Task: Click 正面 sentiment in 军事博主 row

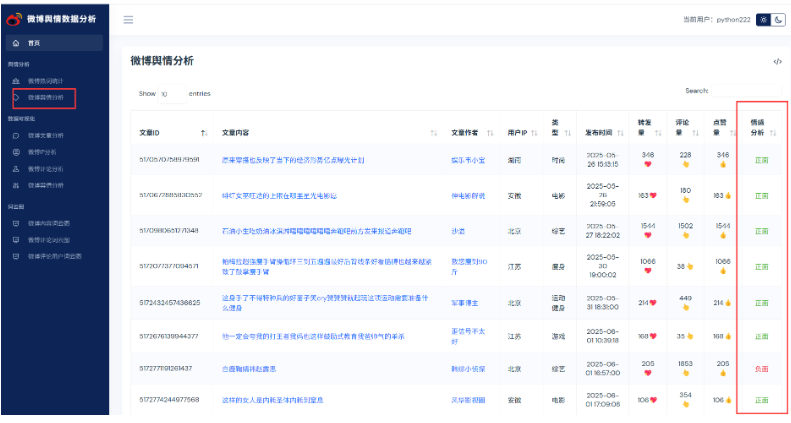Action: (761, 303)
